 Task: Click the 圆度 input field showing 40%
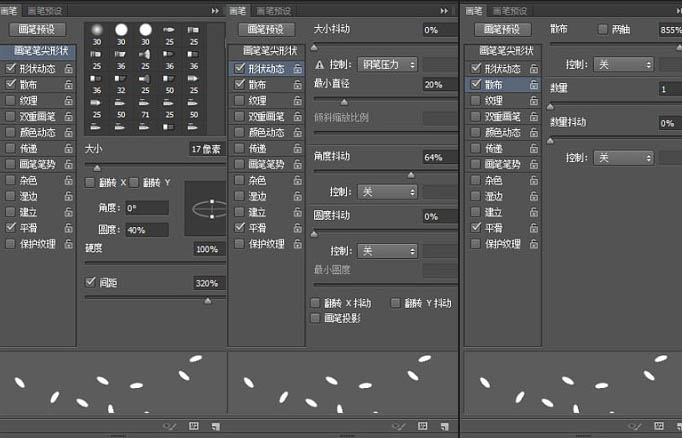[147, 230]
